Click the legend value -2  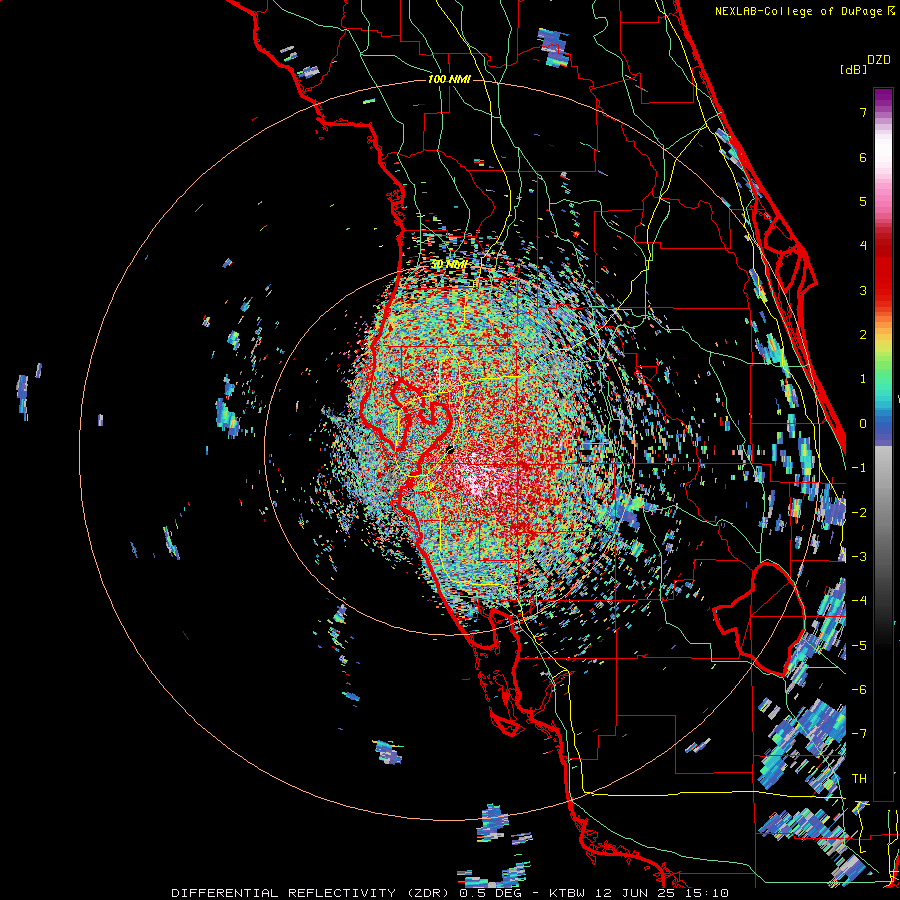pos(859,512)
